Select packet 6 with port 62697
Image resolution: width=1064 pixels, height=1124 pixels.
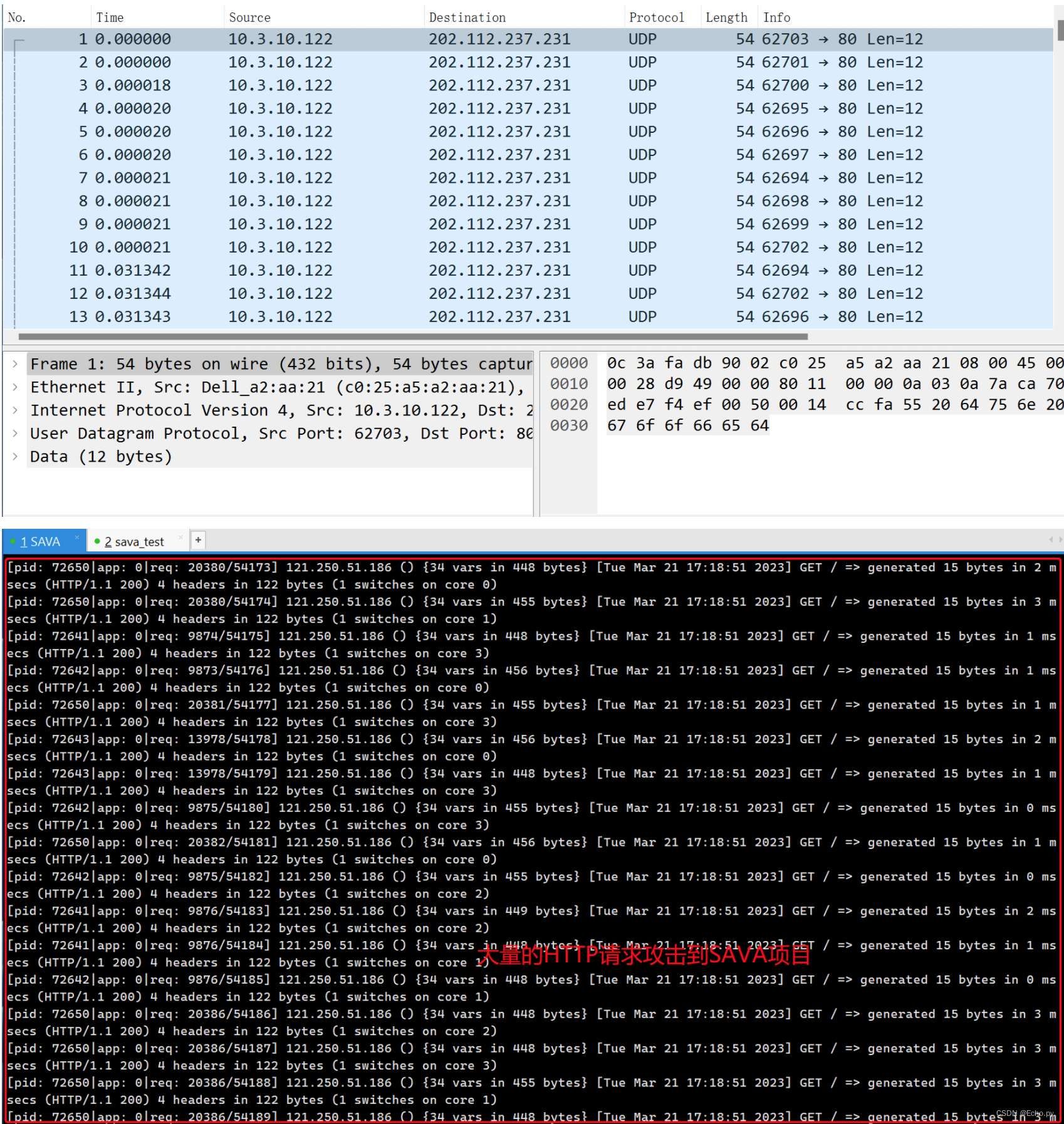point(528,155)
